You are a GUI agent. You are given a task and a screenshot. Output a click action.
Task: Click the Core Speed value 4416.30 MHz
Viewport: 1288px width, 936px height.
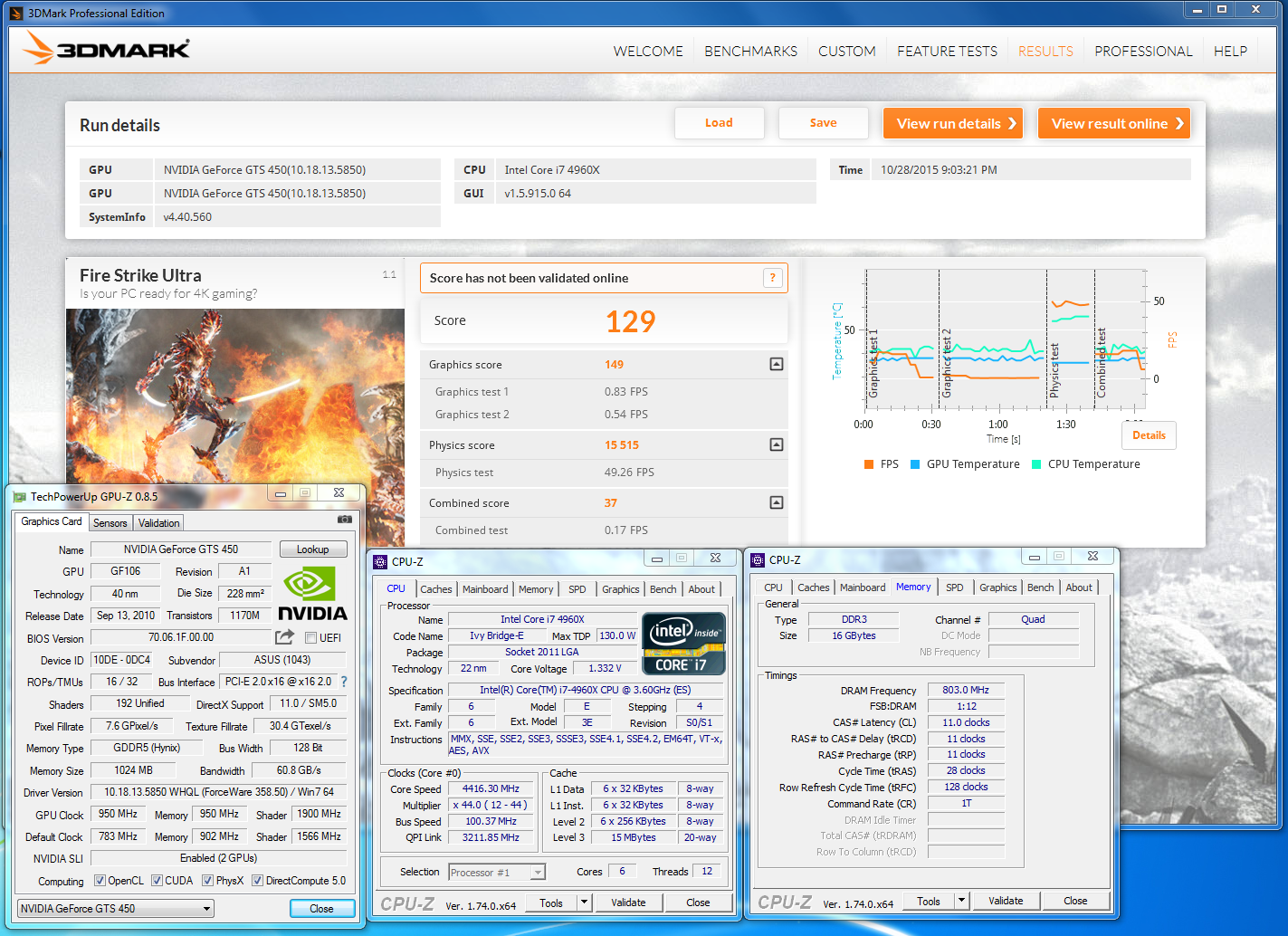pyautogui.click(x=491, y=789)
